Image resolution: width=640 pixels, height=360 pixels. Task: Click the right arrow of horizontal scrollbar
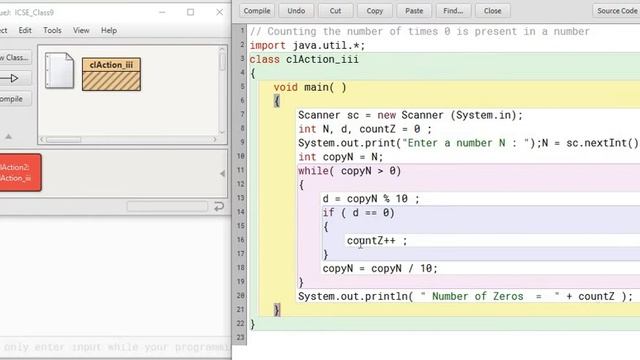[x=215, y=140]
